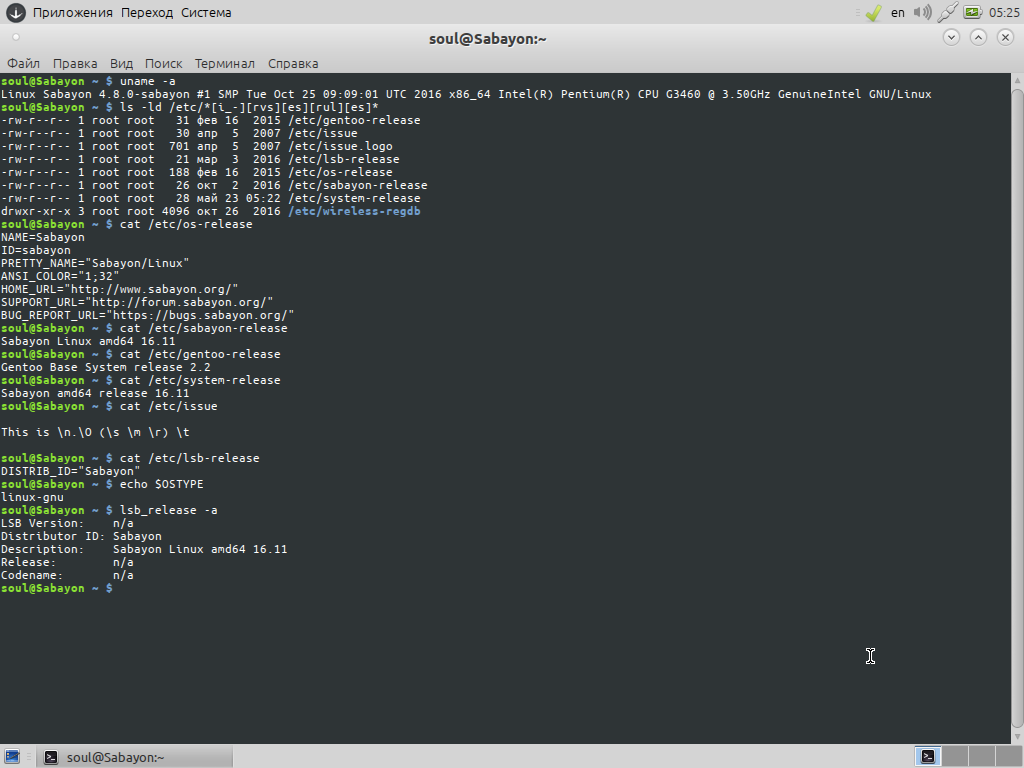This screenshot has height=768, width=1024.
Task: Click the /etc/lsb-release listing row
Action: pos(200,159)
